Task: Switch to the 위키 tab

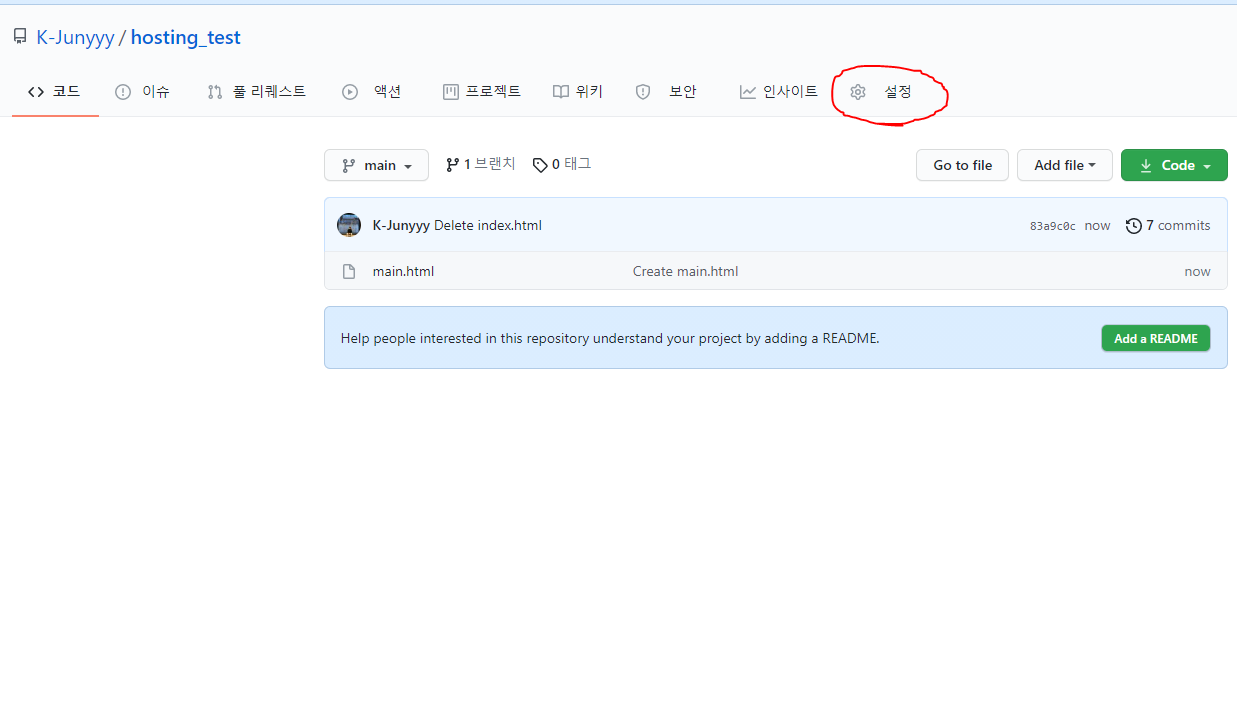Action: 578,92
